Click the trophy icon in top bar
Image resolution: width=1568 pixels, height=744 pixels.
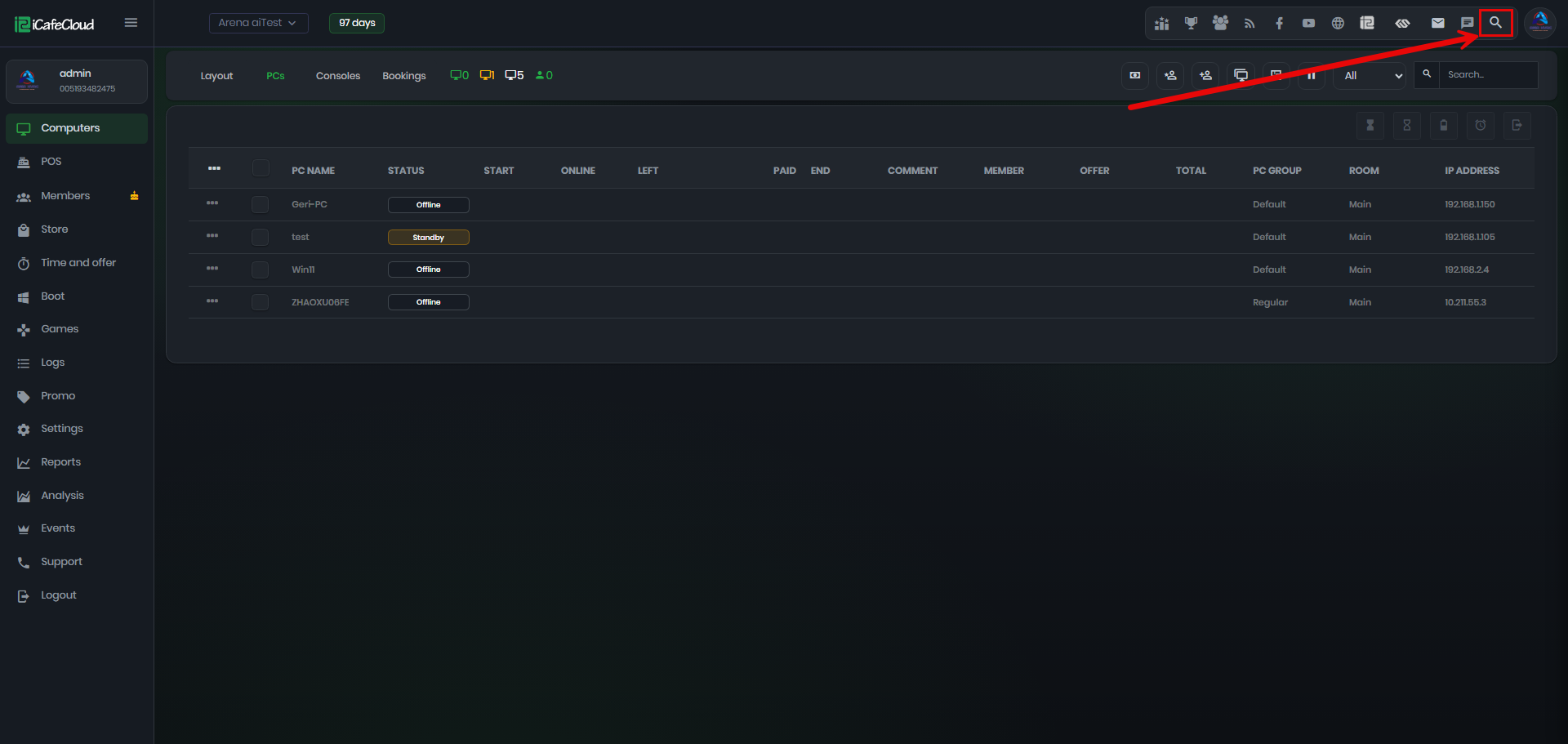tap(1191, 23)
